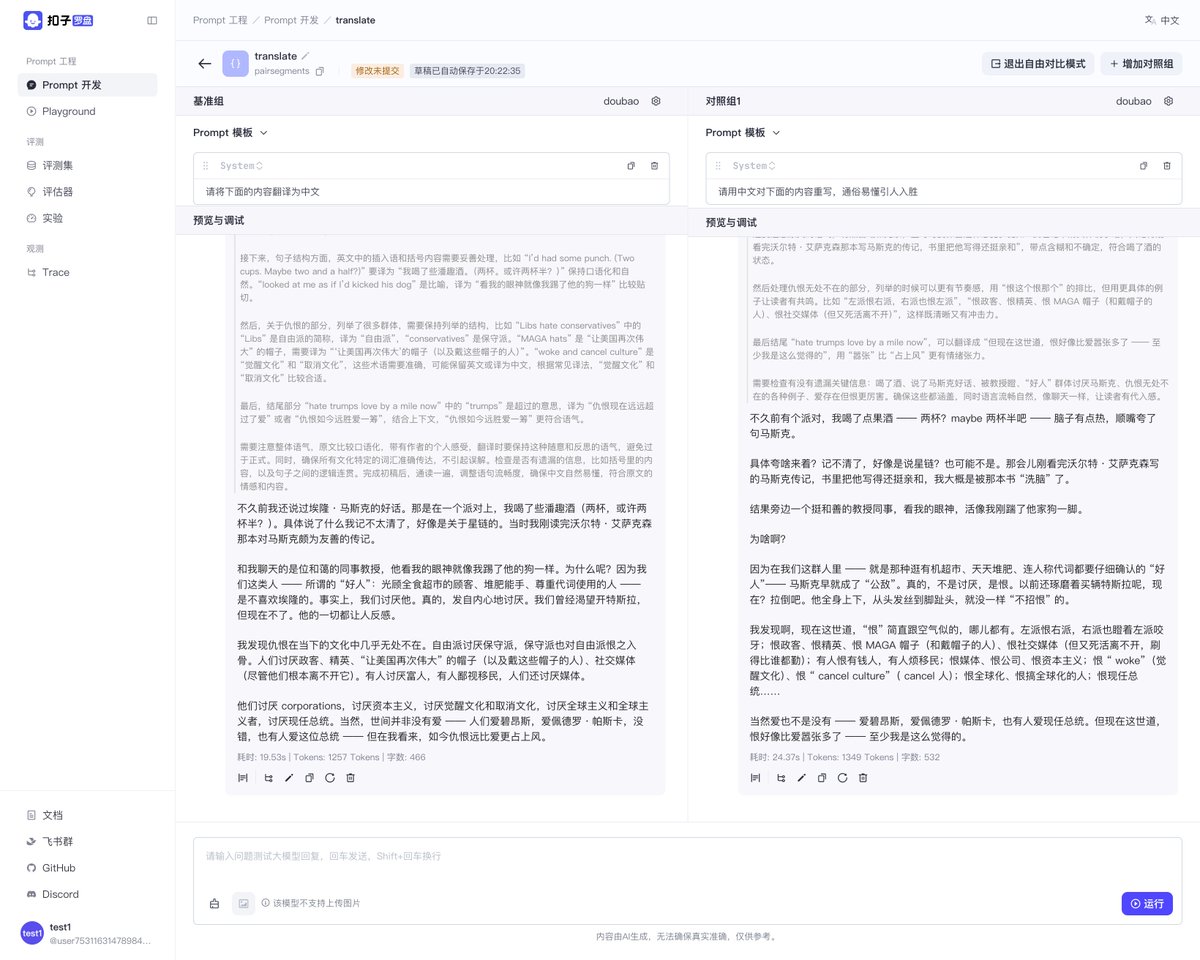Go to 评测集 in the sidebar
This screenshot has width=1200, height=960.
87,165
